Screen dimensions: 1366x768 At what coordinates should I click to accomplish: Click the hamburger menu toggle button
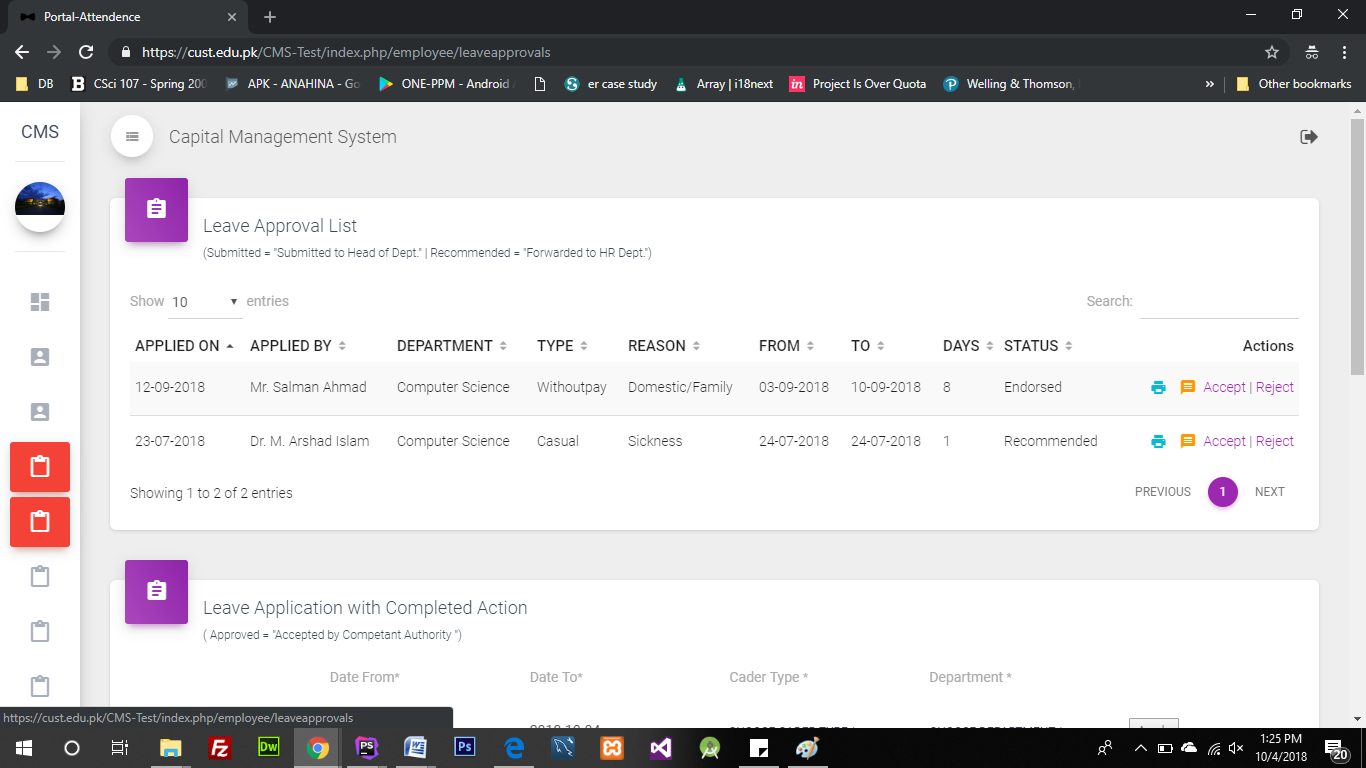click(x=132, y=137)
